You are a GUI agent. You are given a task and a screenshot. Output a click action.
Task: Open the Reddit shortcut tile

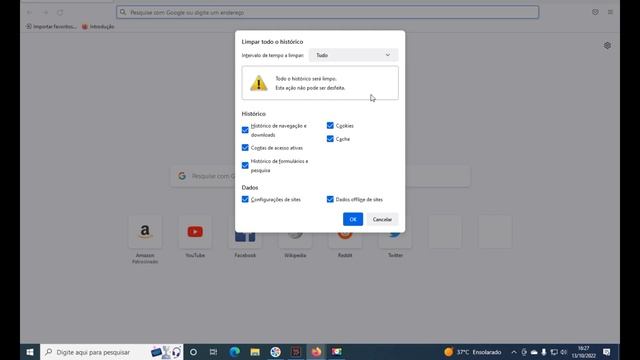pyautogui.click(x=345, y=241)
